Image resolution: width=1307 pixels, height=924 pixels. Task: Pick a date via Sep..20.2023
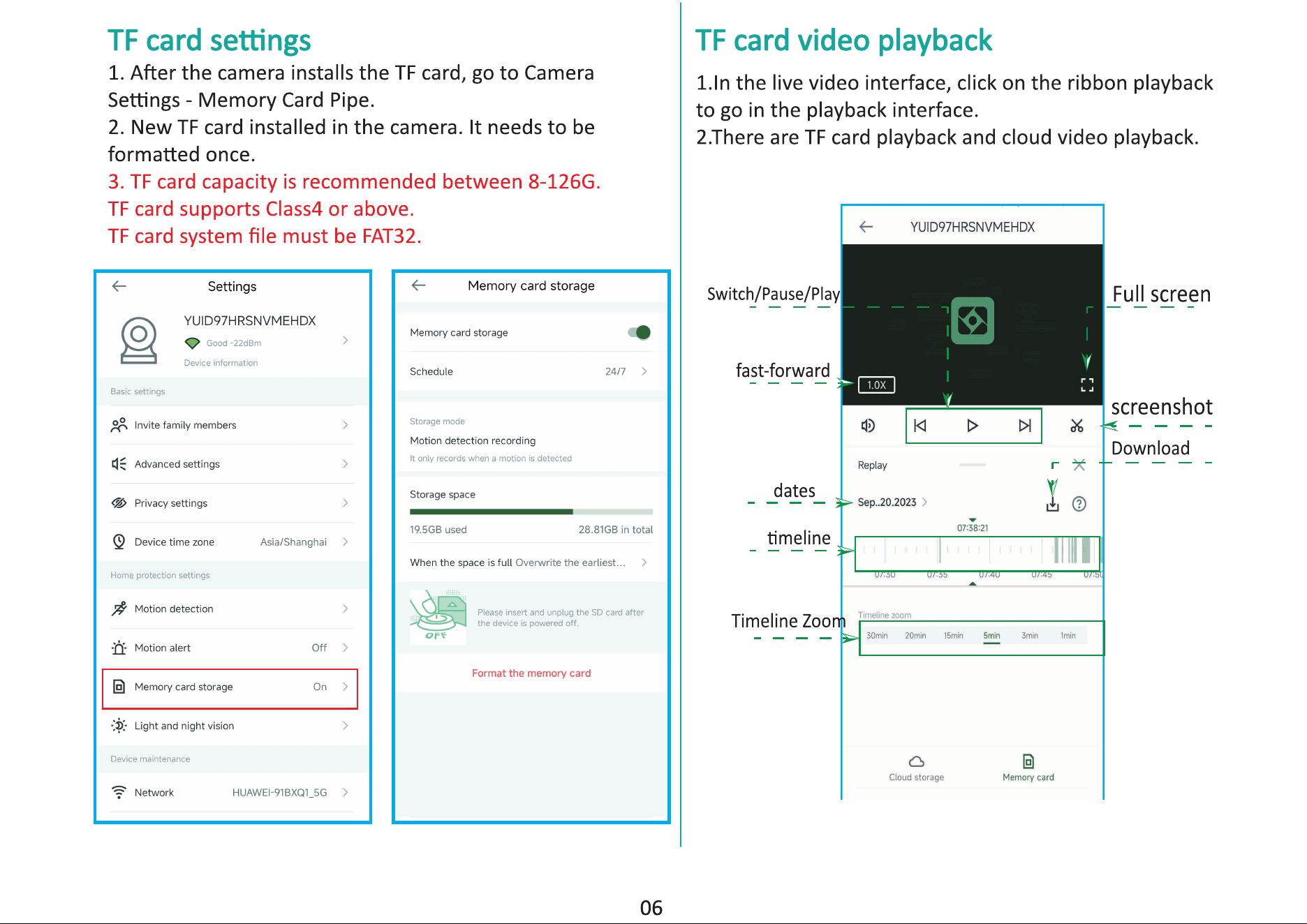(892, 502)
